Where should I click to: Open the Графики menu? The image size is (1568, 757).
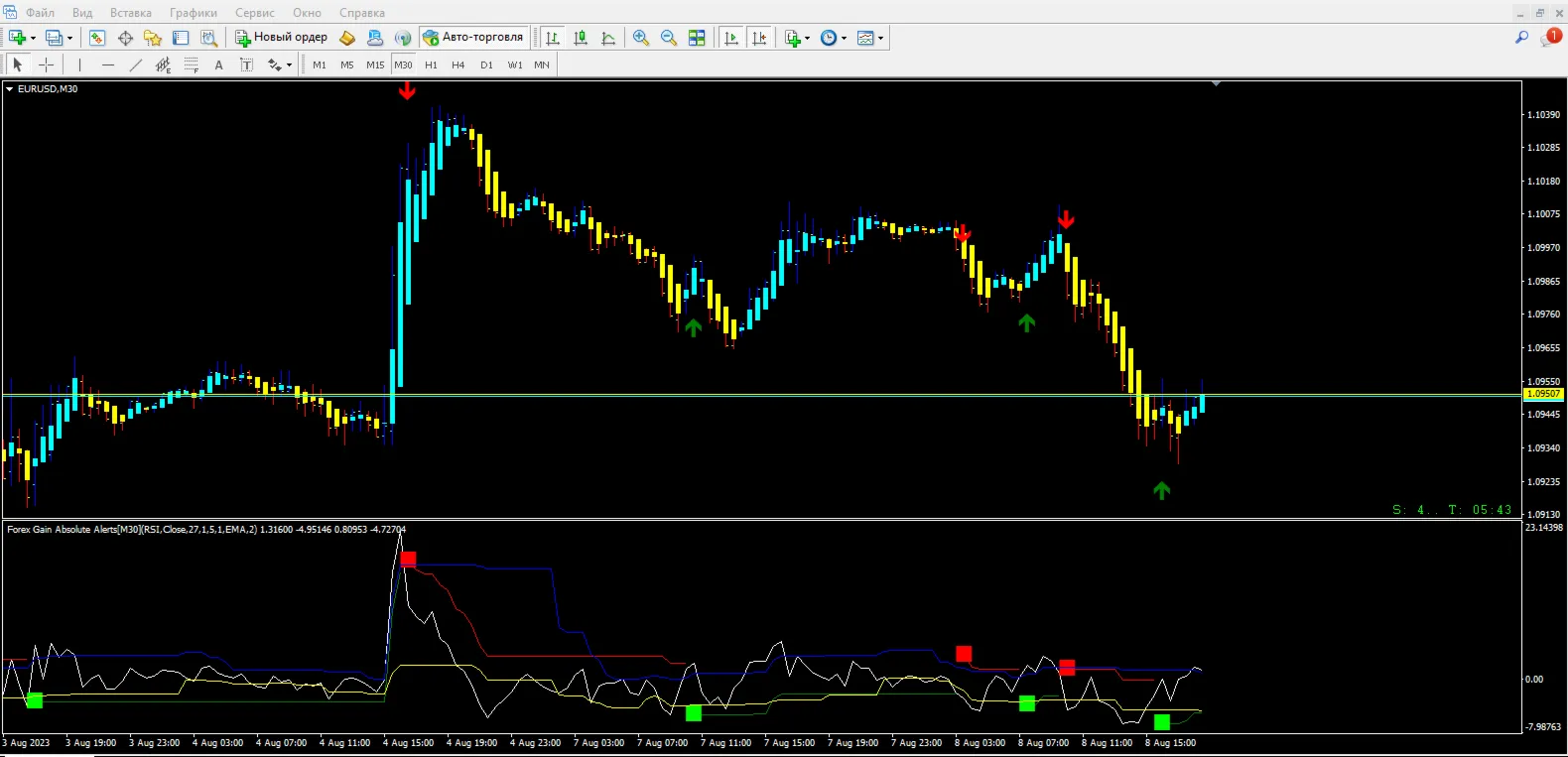[x=194, y=13]
